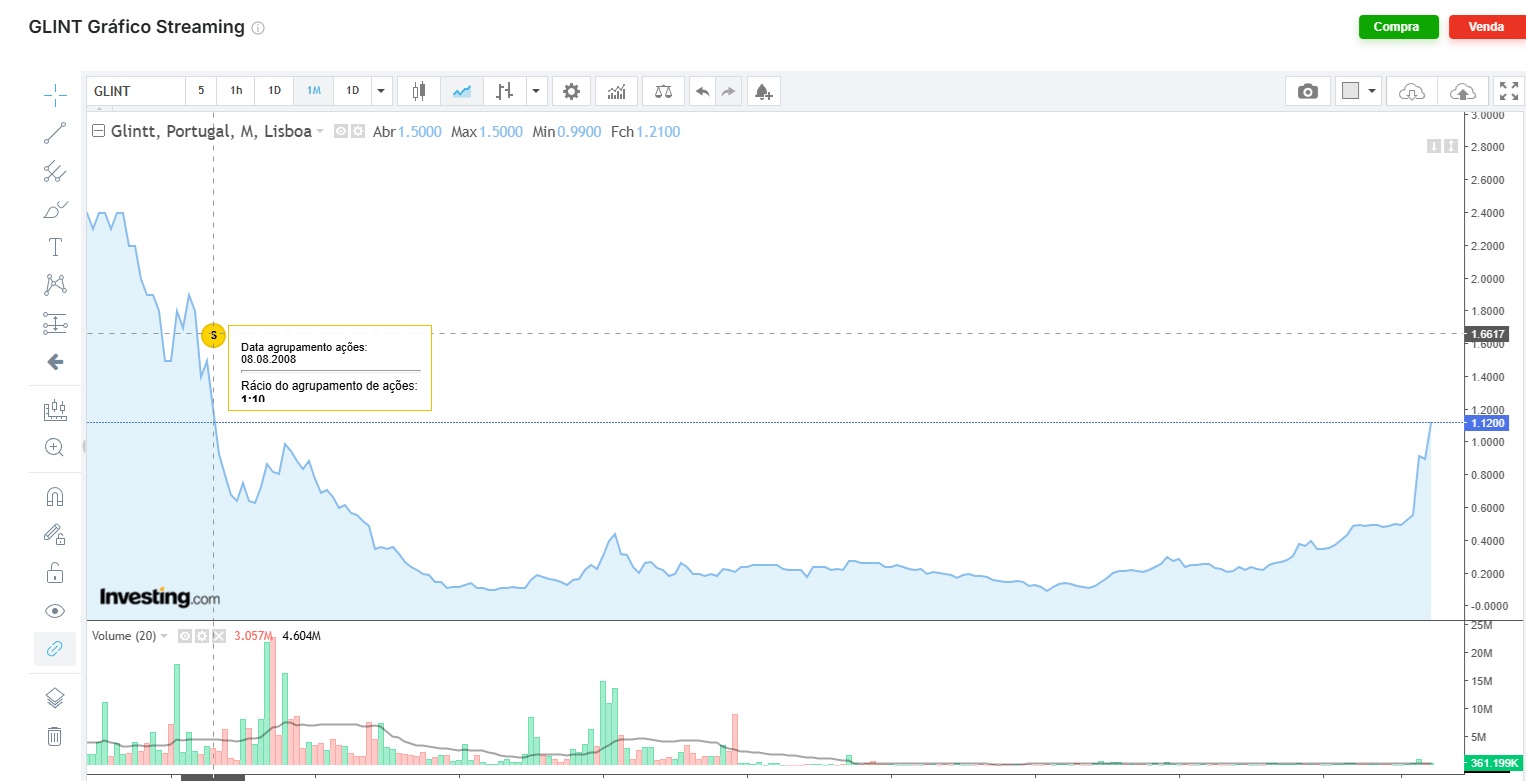Edit the GLINT symbol input field

coord(136,91)
